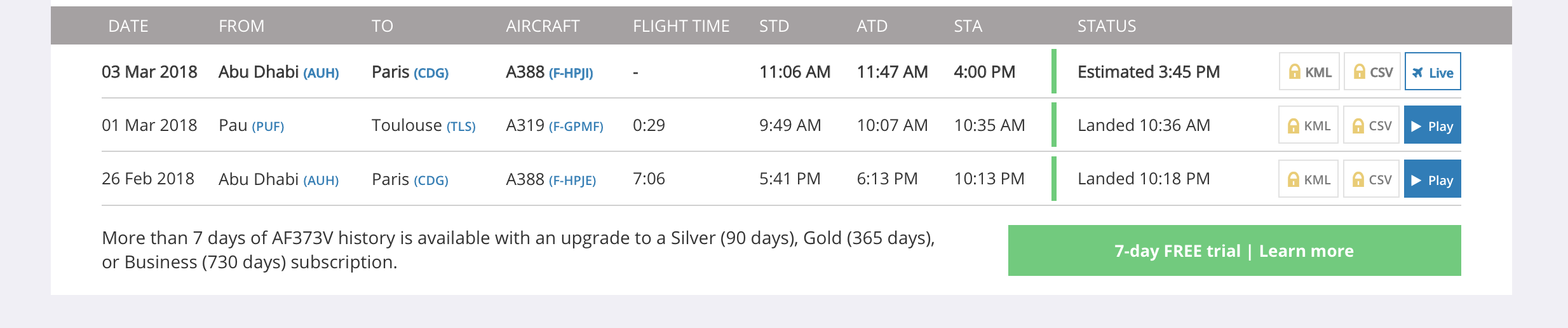Start the 7-day FREE trial
This screenshot has width=1568, height=328.
pos(1234,250)
